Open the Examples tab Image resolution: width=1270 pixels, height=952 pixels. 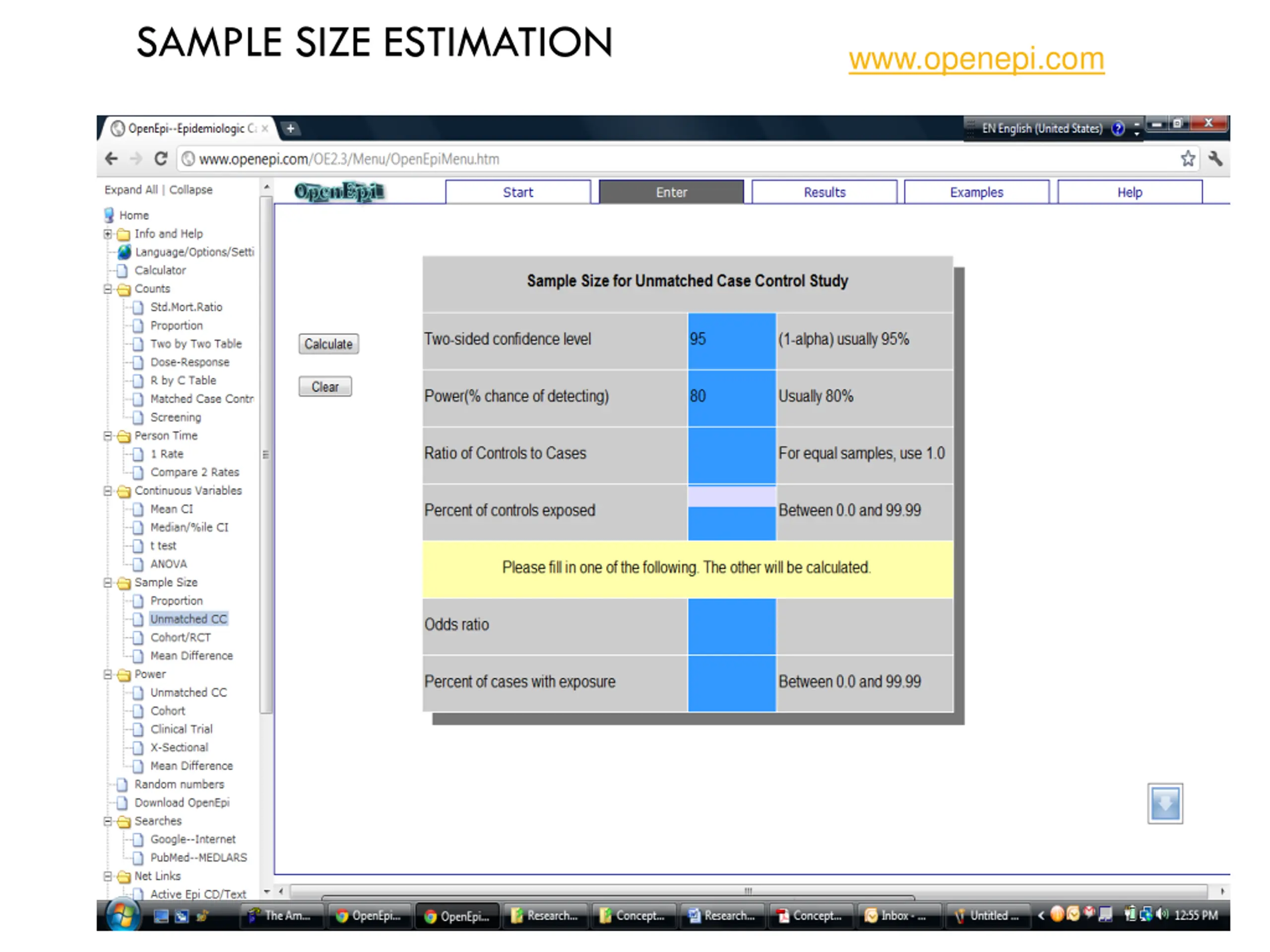coord(977,192)
